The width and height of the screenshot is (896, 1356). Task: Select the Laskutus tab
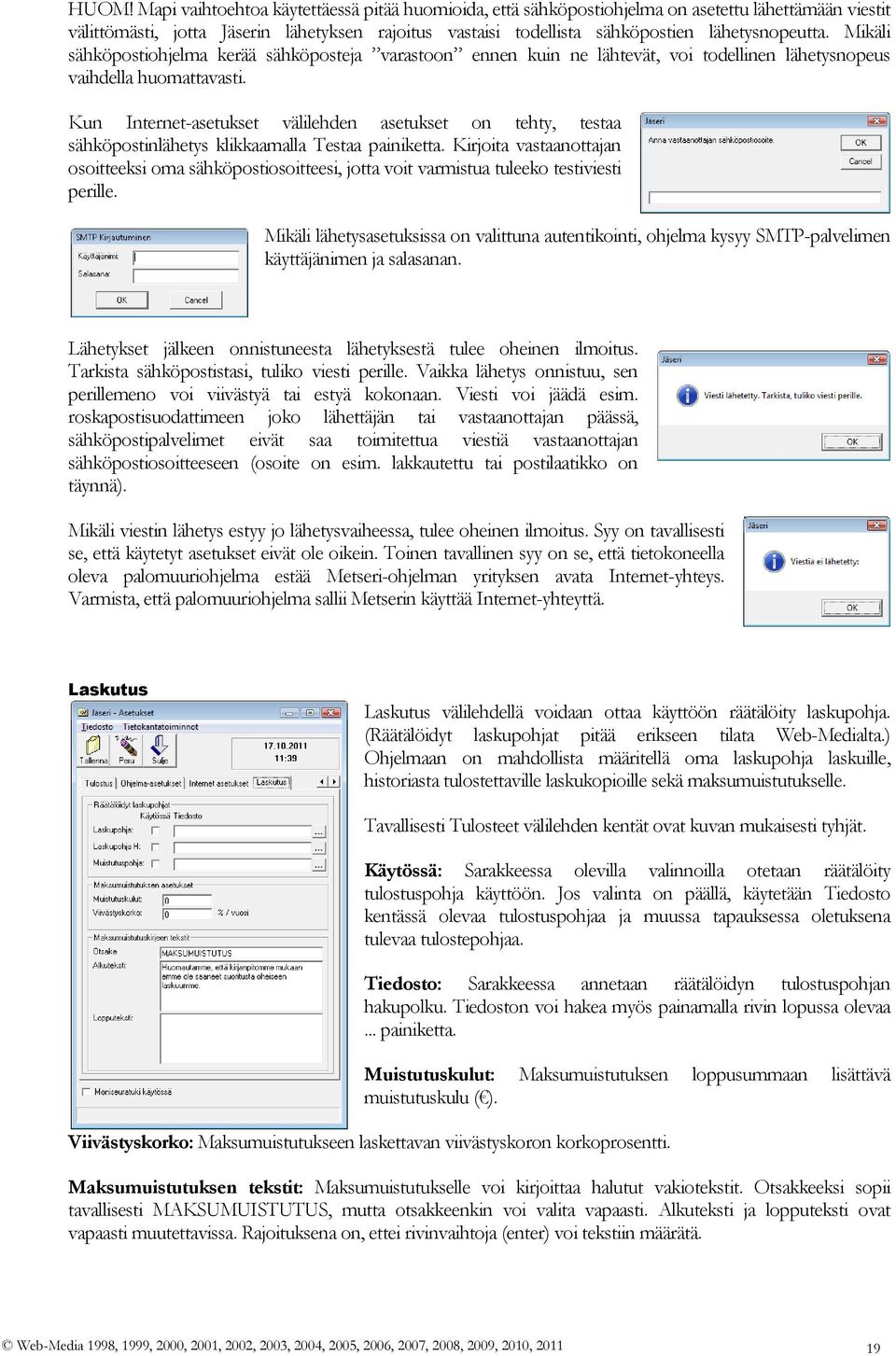pos(272,782)
